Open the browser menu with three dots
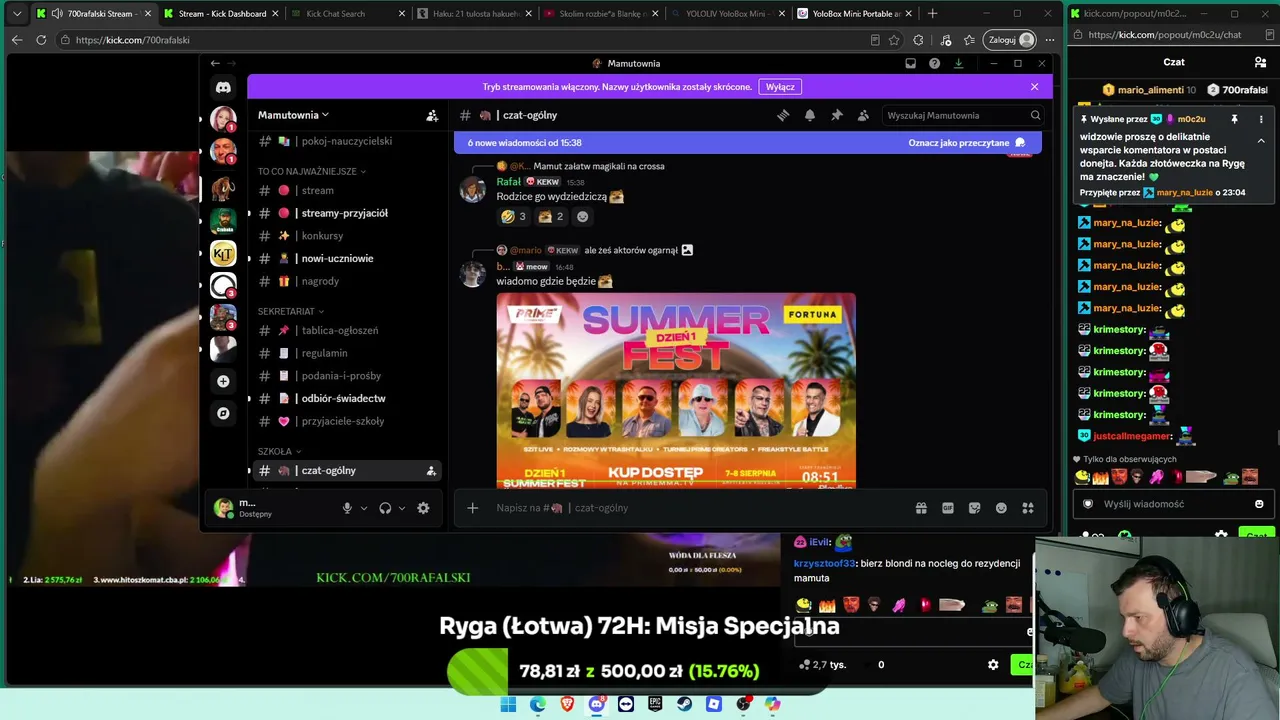 click(x=1049, y=40)
